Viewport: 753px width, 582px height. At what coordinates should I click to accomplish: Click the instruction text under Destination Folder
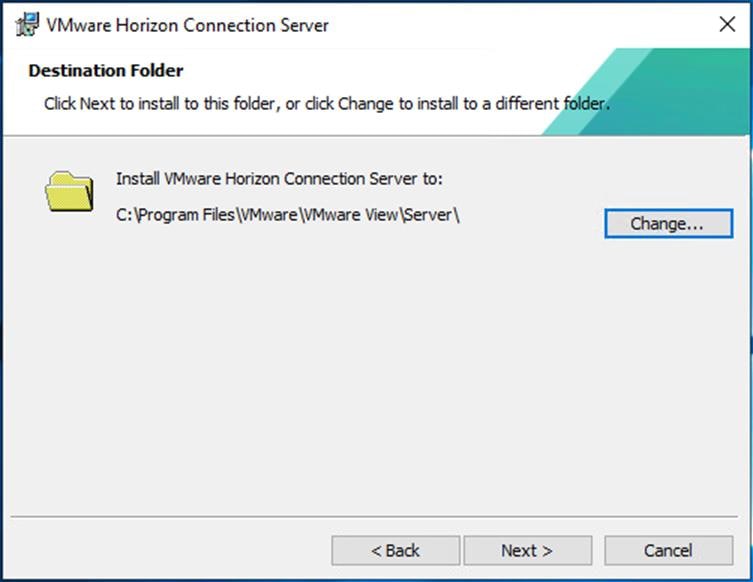pos(326,103)
